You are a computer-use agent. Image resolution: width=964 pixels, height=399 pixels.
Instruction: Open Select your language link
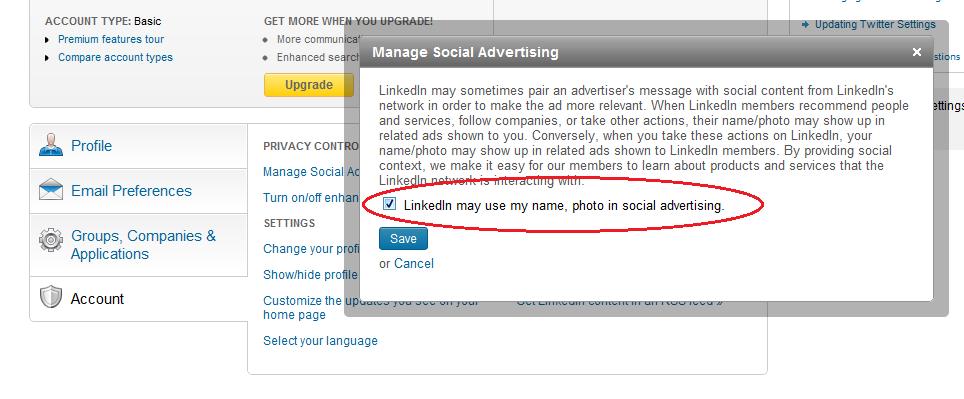pos(320,341)
